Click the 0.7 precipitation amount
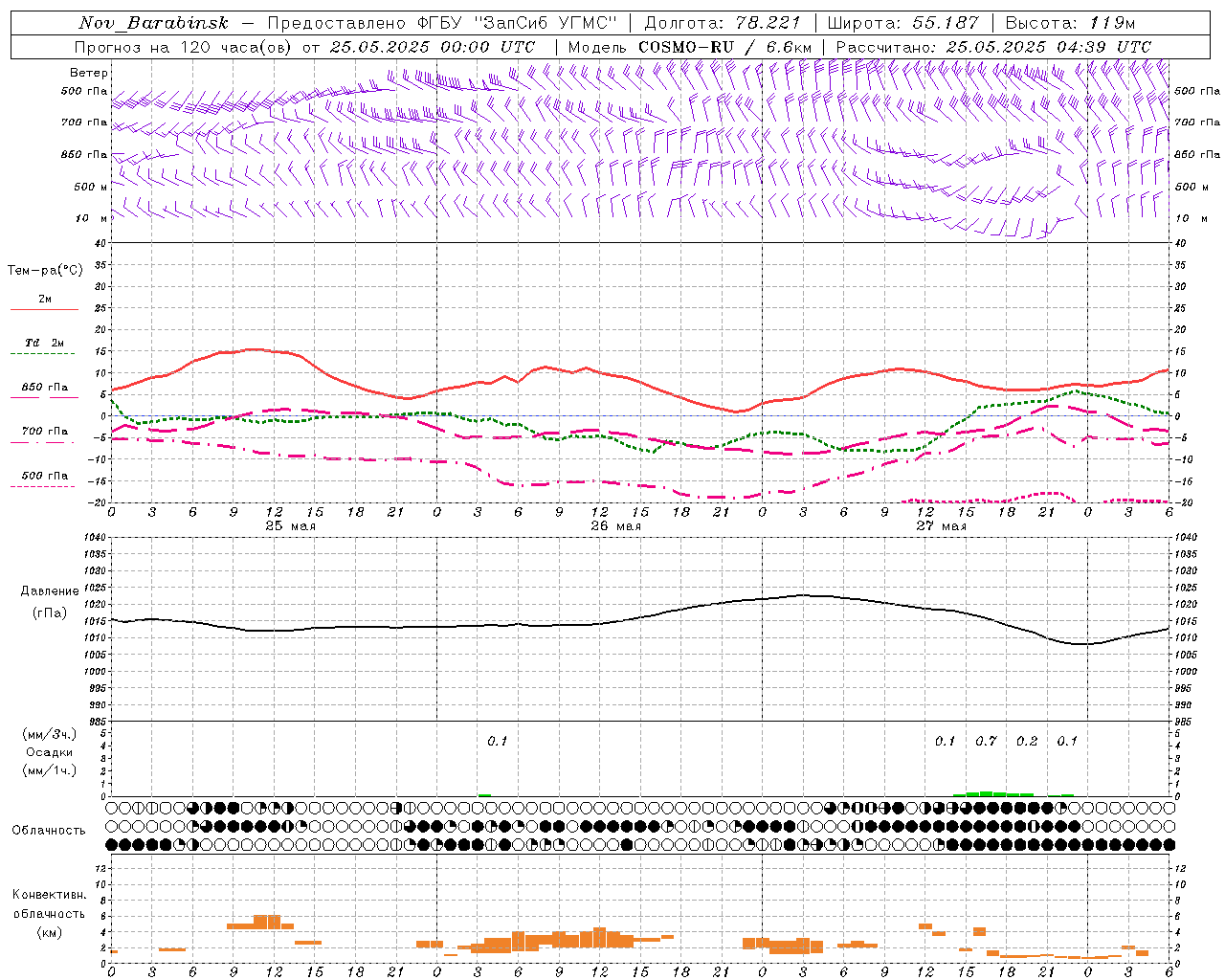Image resolution: width=1225 pixels, height=980 pixels. tap(986, 742)
